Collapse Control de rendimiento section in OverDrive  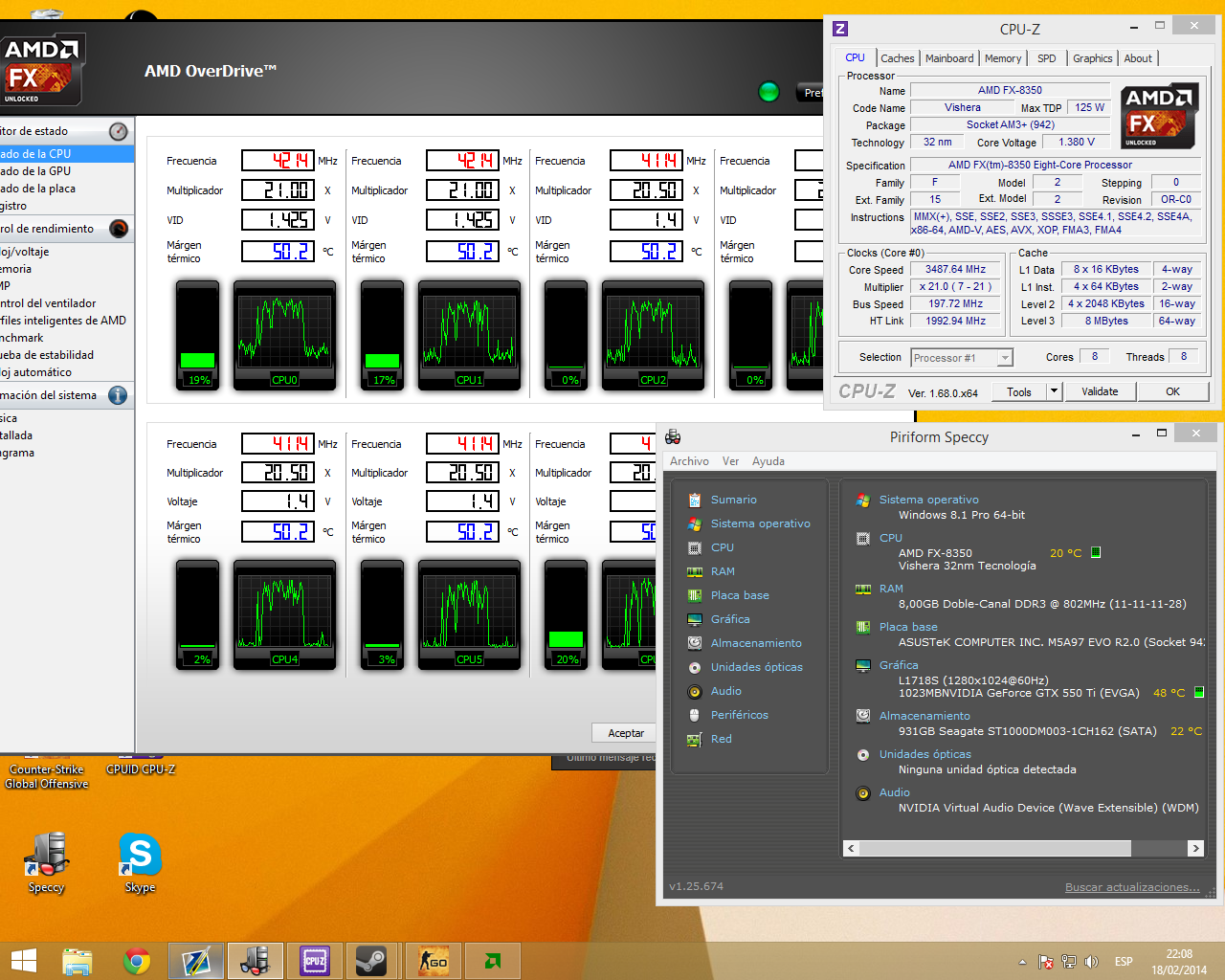click(118, 229)
